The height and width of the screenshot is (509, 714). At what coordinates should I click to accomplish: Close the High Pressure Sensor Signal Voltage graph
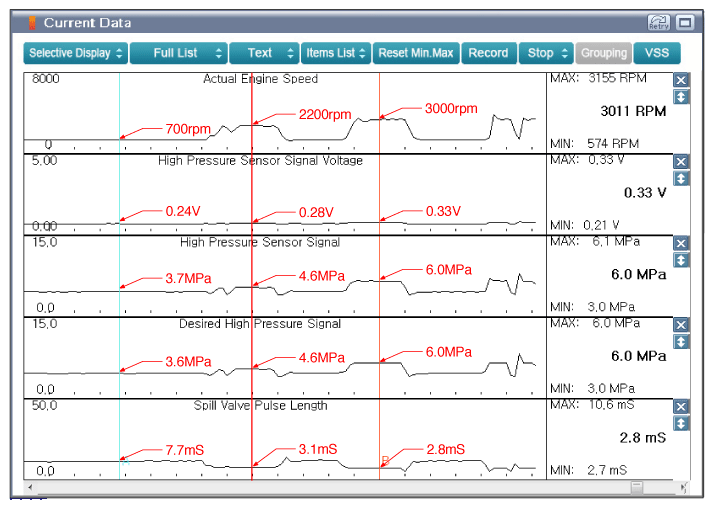click(681, 162)
